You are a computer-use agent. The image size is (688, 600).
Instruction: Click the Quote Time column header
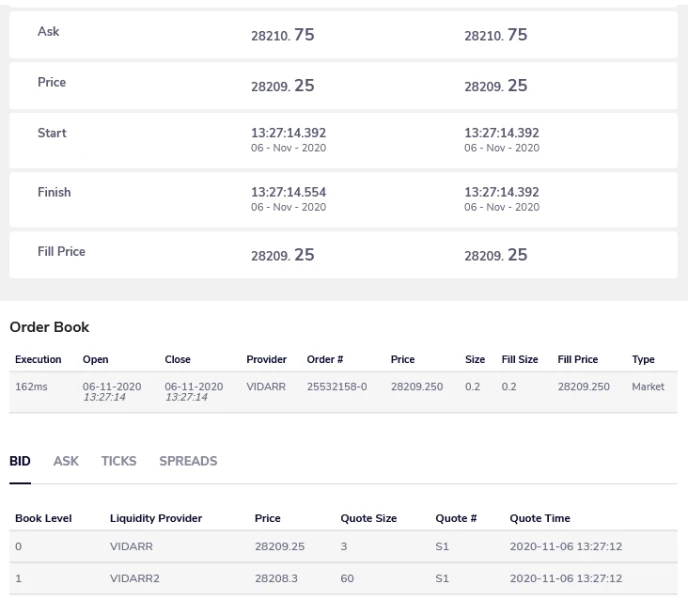pos(540,518)
